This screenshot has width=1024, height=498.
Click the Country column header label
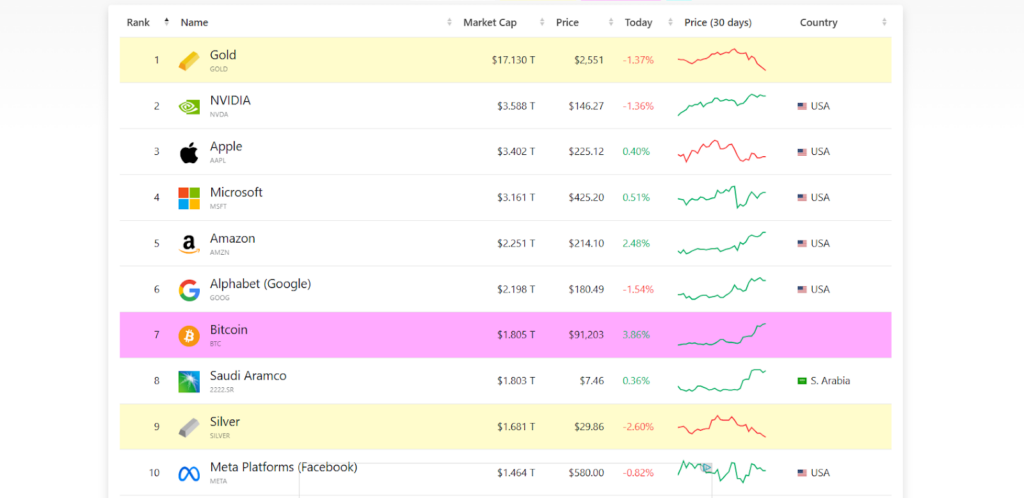818,23
